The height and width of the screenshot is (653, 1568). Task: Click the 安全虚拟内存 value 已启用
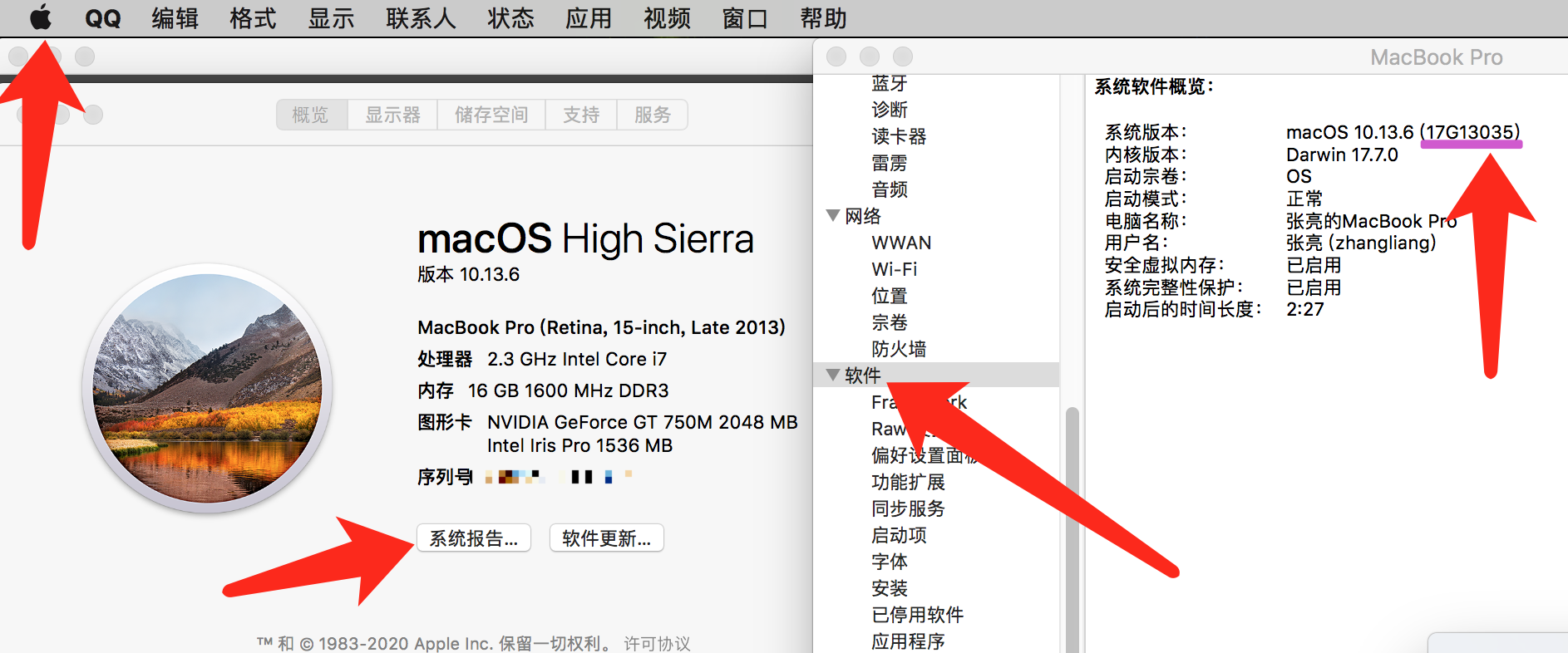pos(1314,265)
